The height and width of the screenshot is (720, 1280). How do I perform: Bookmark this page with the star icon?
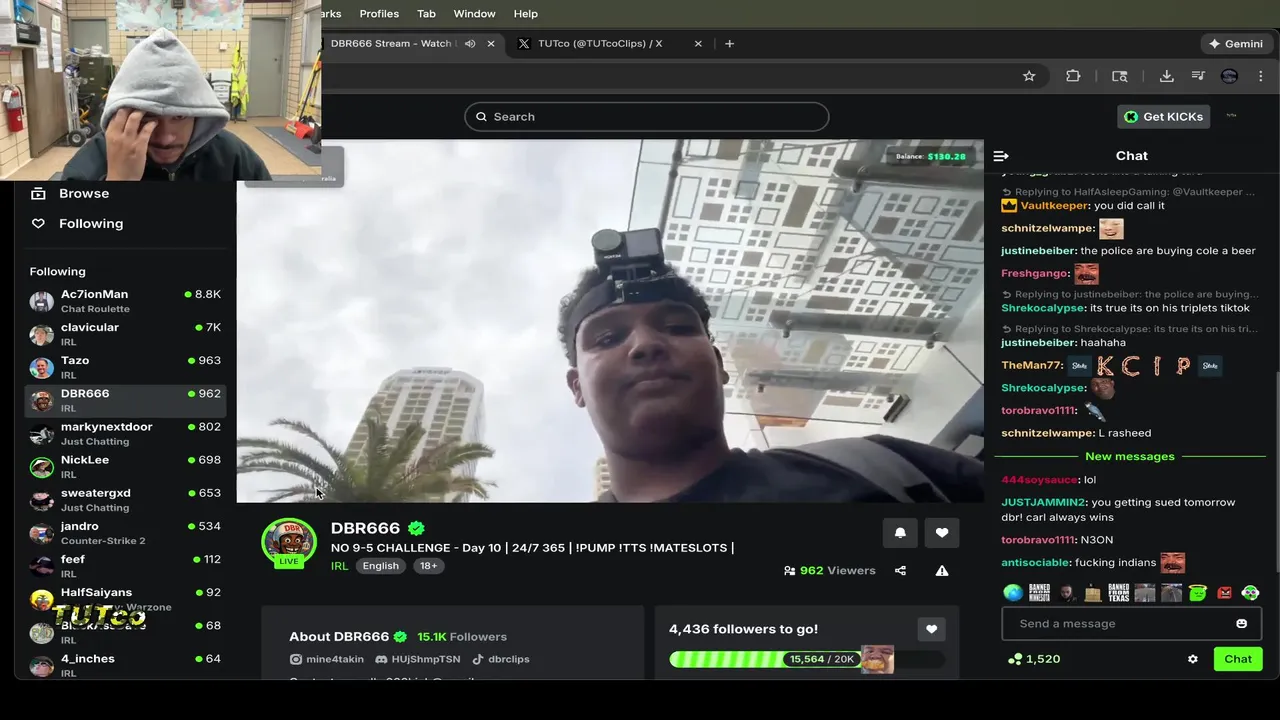tap(1029, 76)
